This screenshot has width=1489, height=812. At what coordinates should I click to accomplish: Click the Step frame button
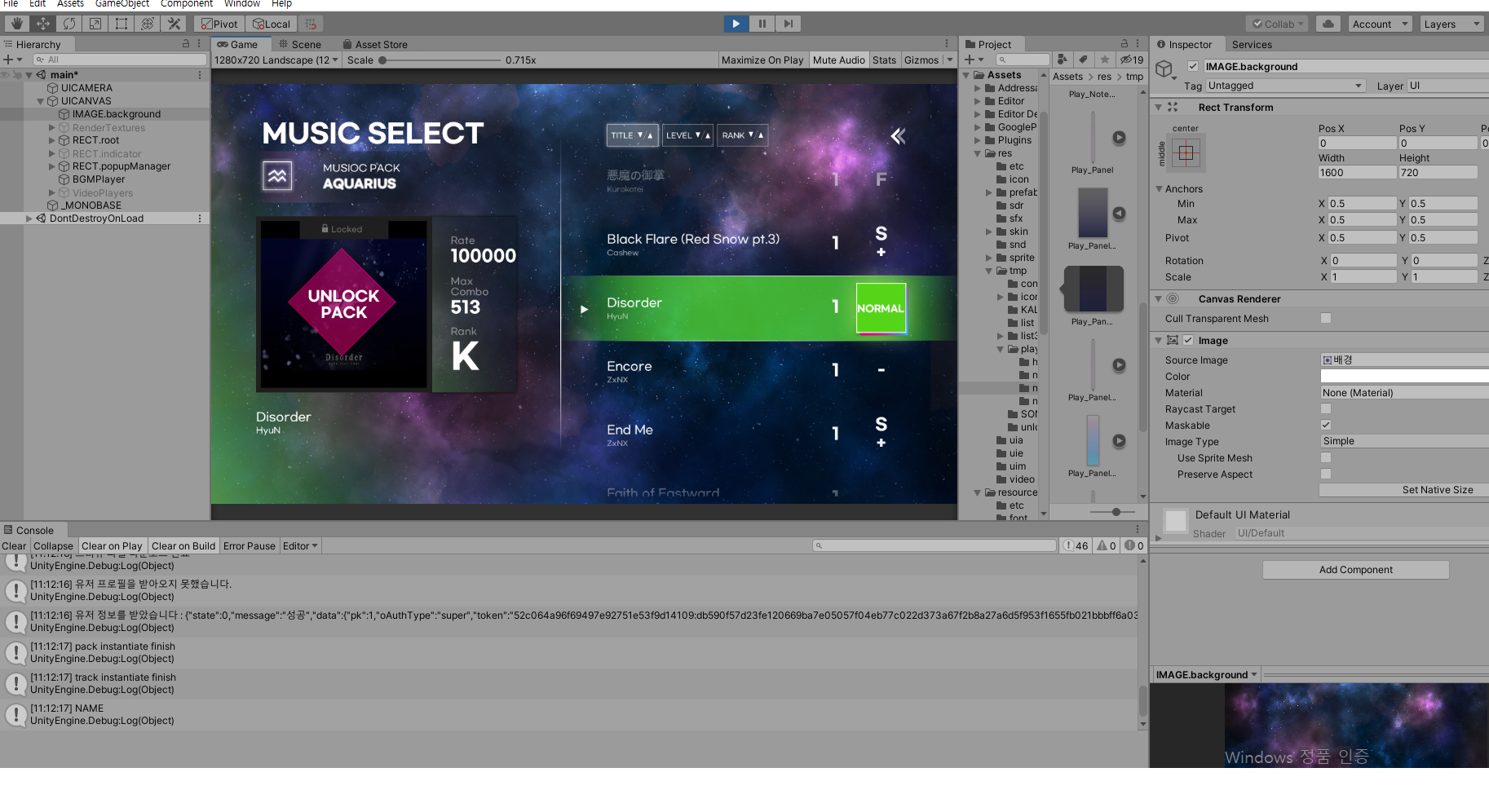click(x=788, y=24)
